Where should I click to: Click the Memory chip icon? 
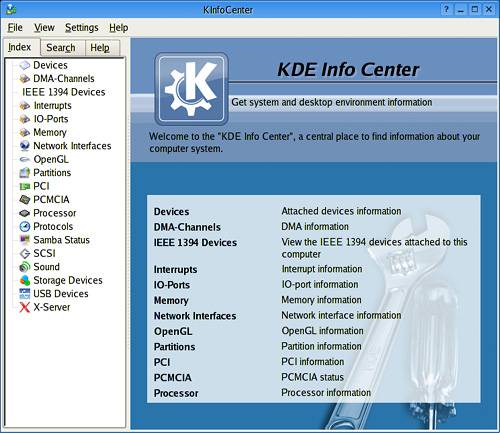pyautogui.click(x=25, y=132)
